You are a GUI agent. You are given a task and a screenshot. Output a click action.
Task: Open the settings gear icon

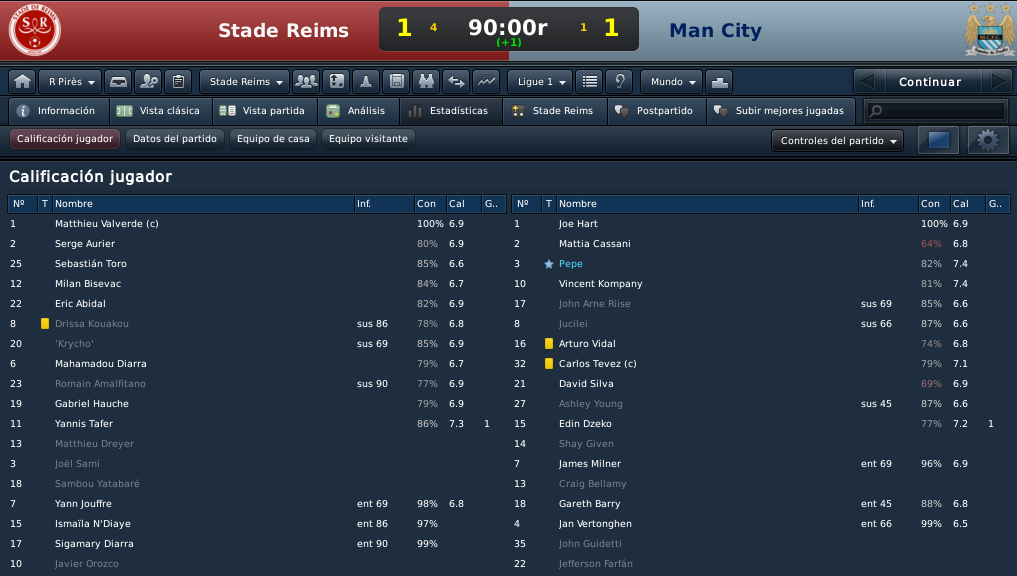click(x=988, y=140)
